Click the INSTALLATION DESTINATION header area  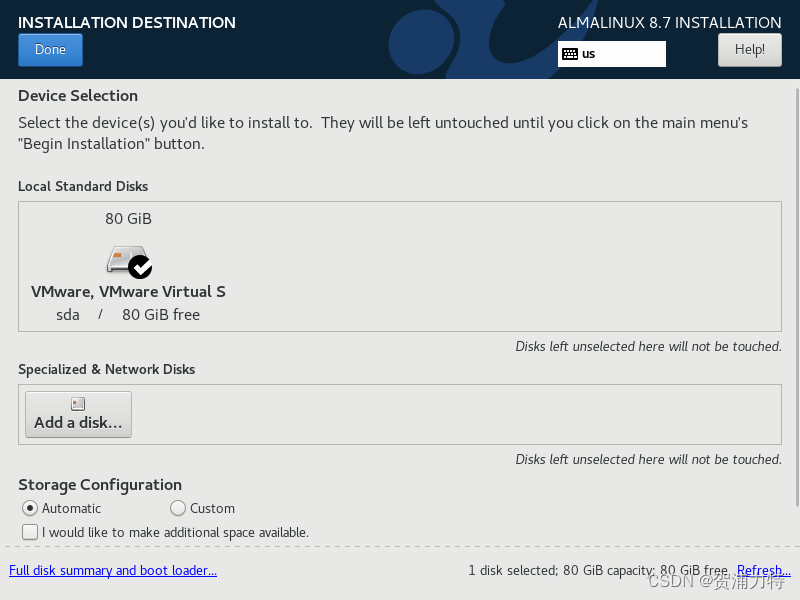coord(126,22)
